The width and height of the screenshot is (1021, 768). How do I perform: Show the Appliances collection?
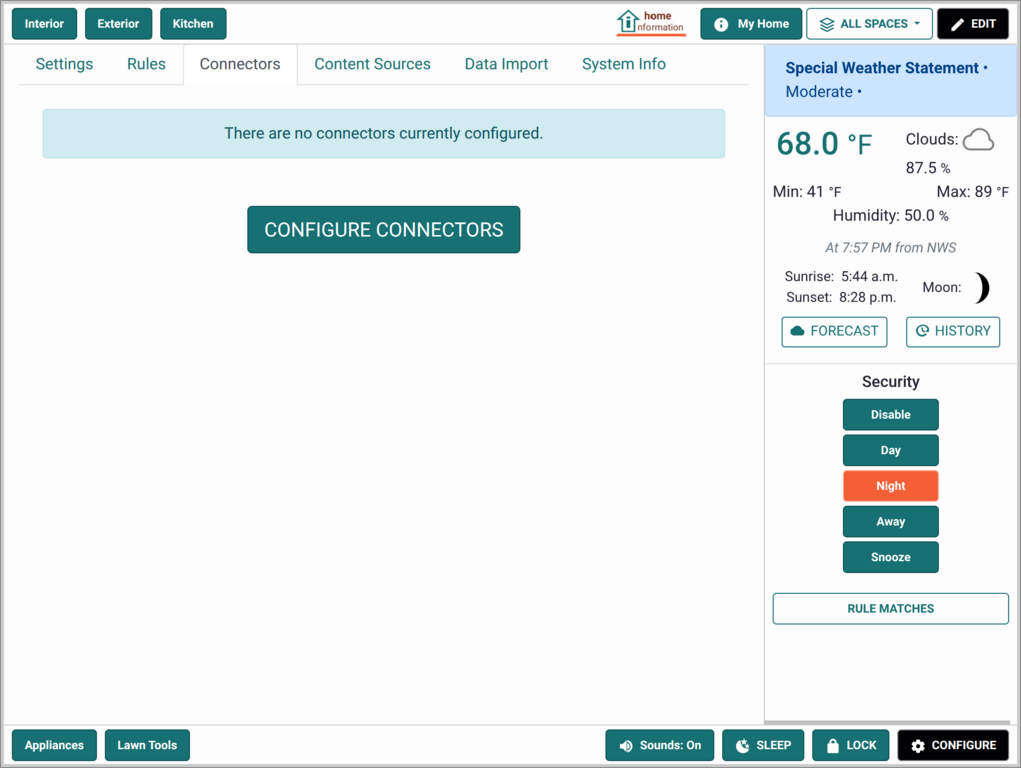click(x=54, y=745)
